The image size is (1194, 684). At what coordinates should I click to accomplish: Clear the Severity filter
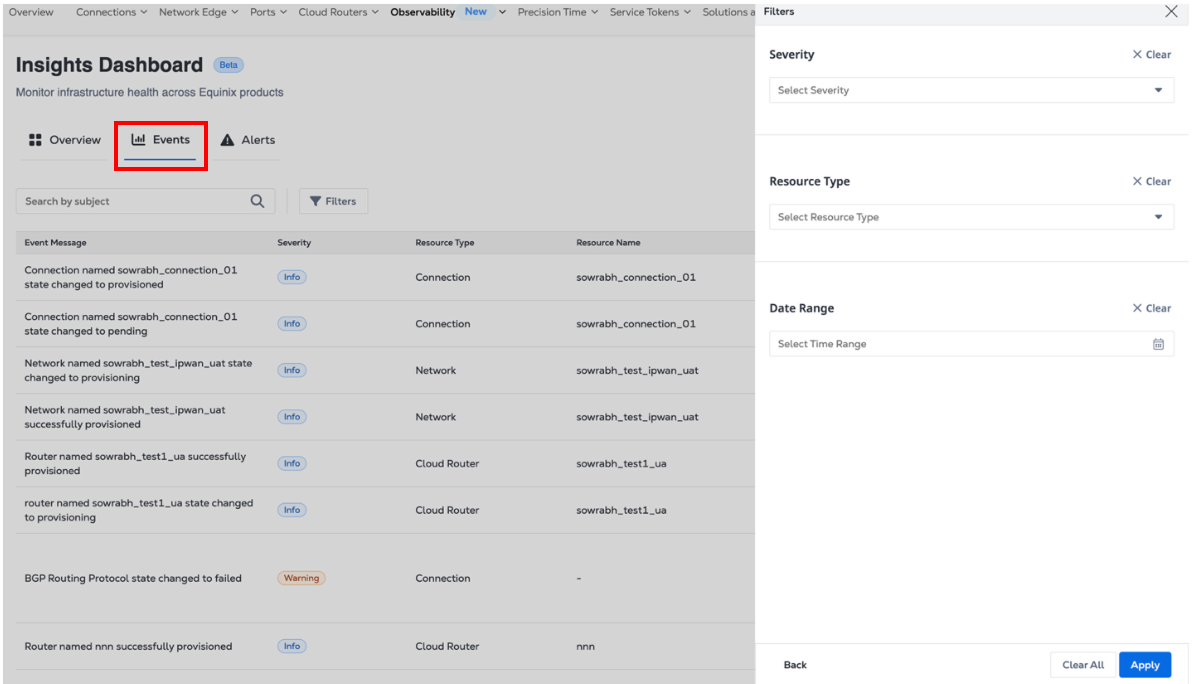click(1151, 55)
